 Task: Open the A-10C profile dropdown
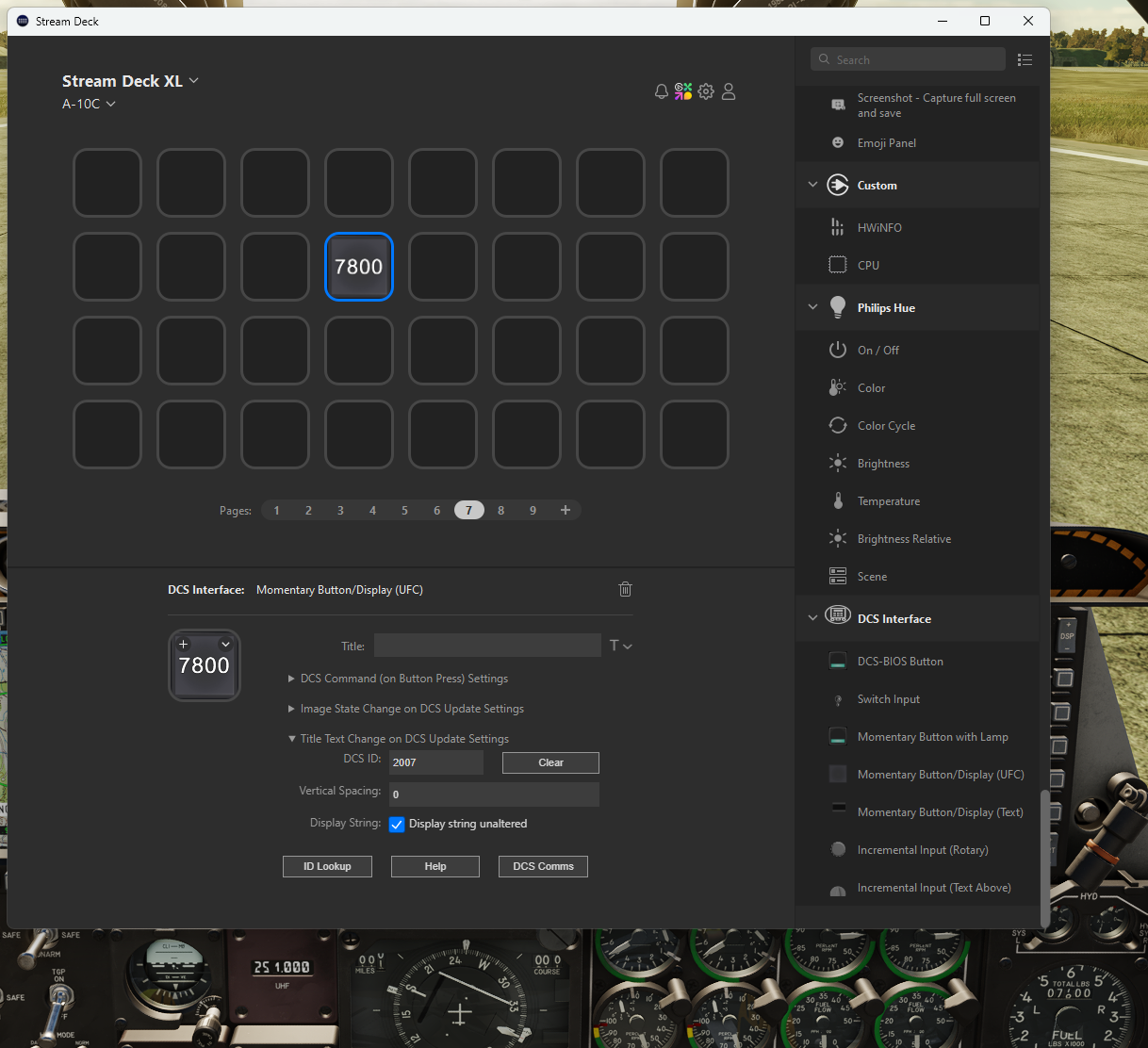click(89, 104)
